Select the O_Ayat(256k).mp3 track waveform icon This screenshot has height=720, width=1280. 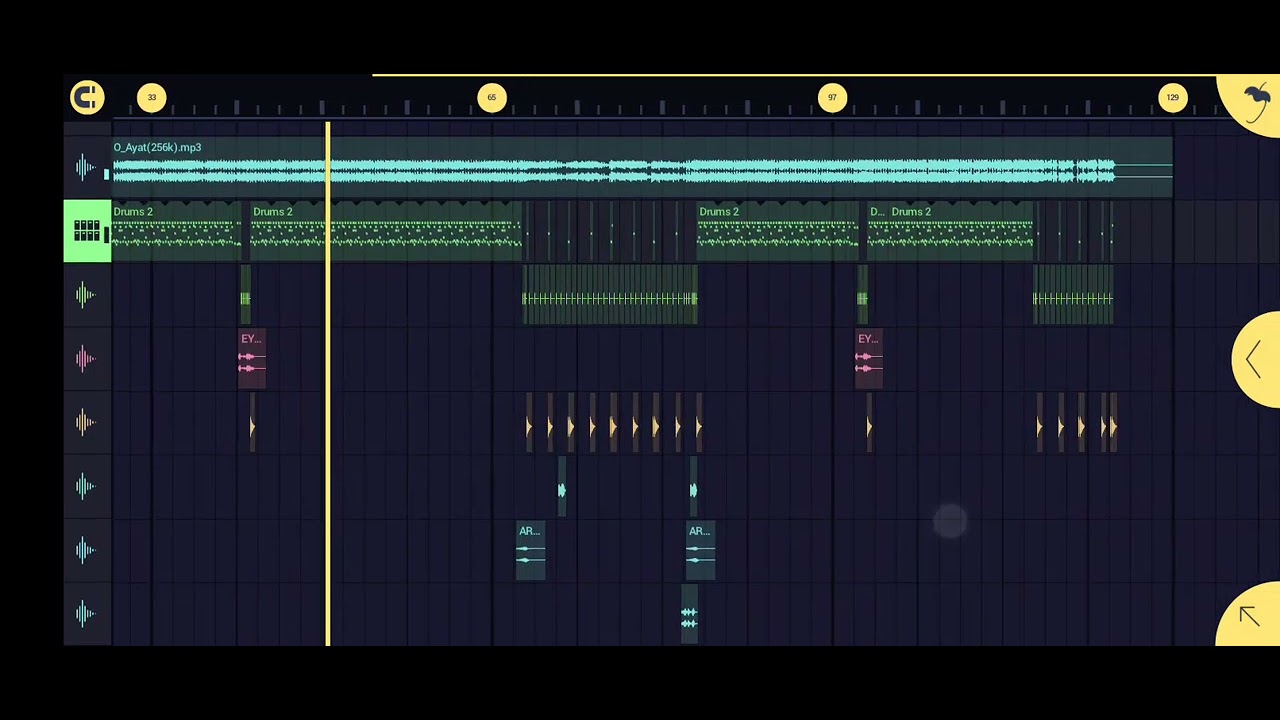pos(86,167)
